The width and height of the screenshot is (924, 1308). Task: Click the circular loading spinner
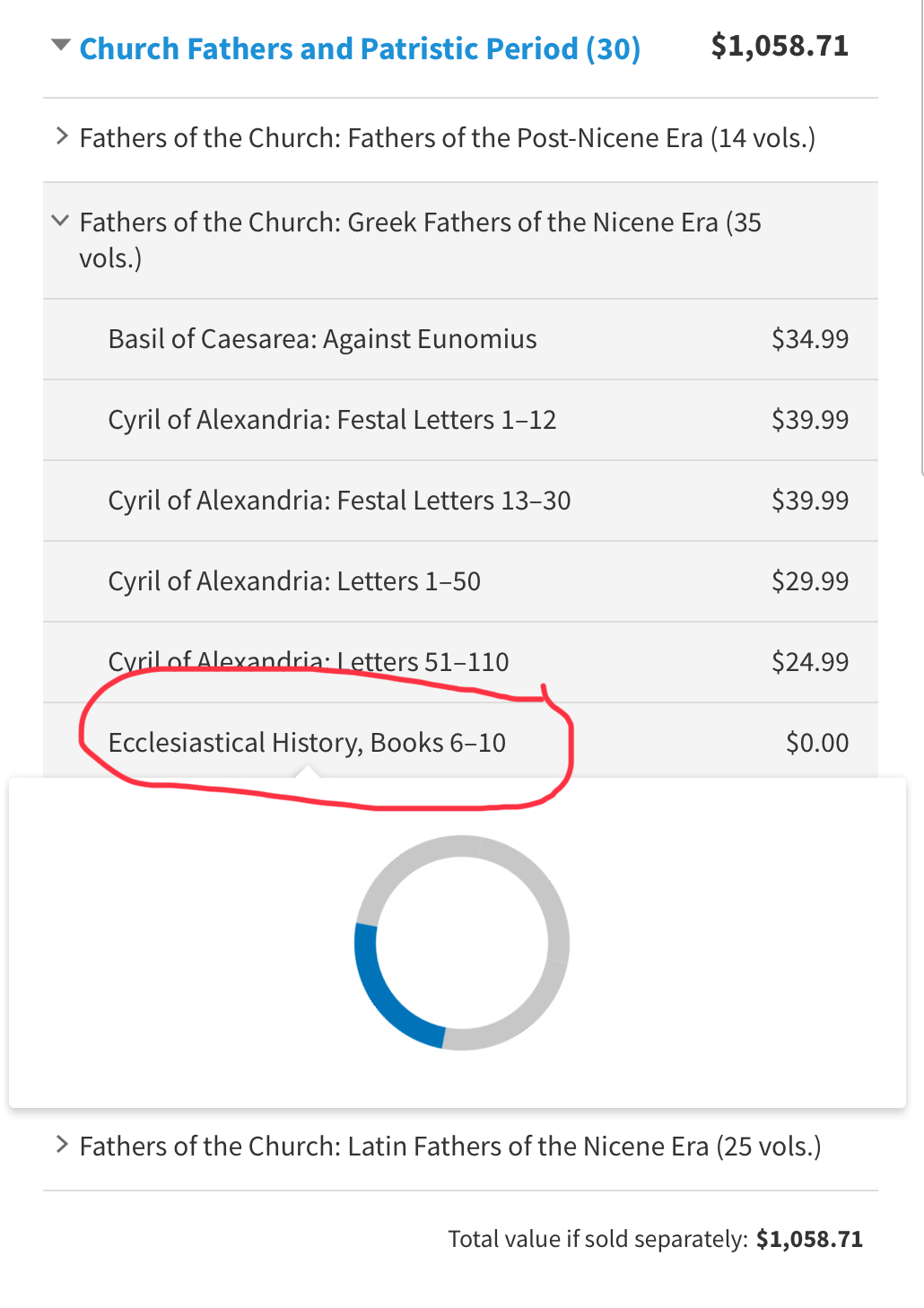tap(462, 943)
